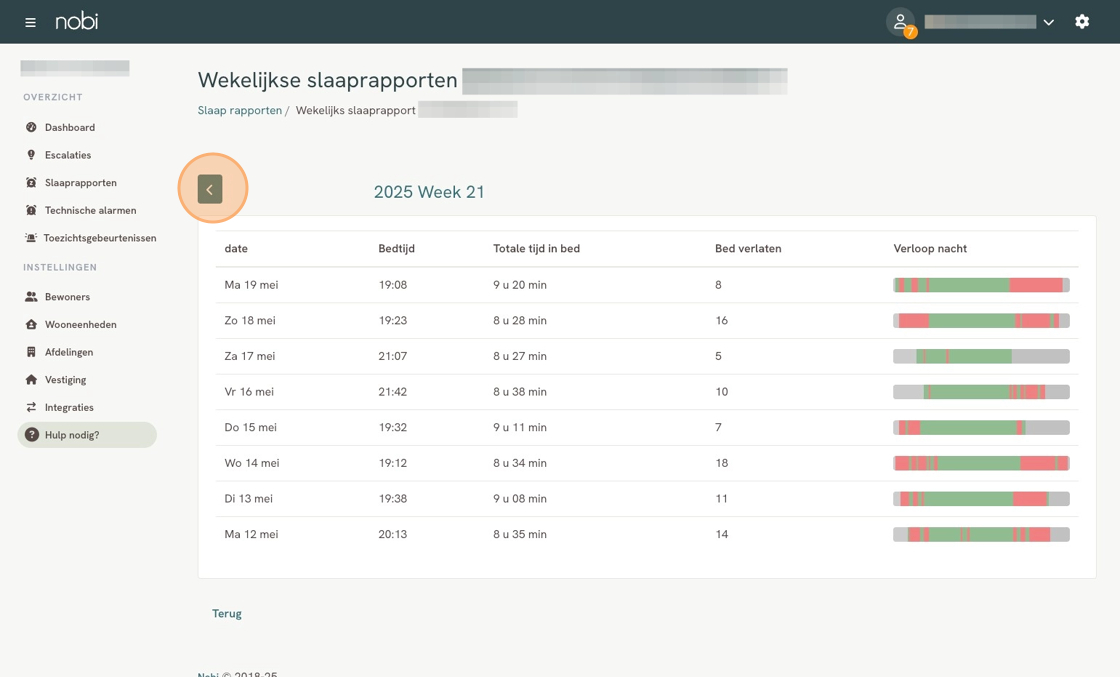Select Technische alarmen menu item
Screen dimensions: 1120x677
pos(90,211)
